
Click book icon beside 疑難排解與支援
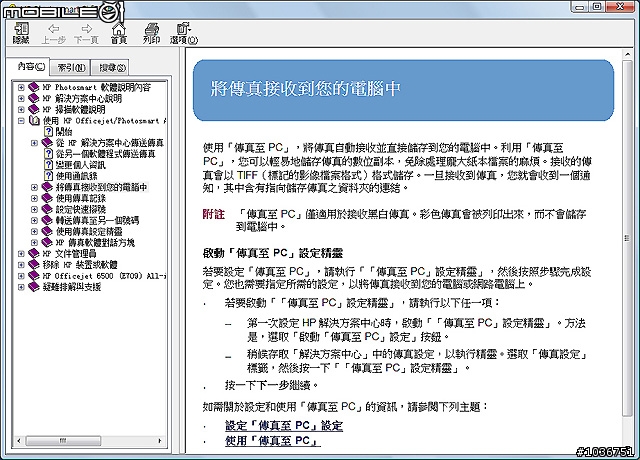tap(34, 287)
